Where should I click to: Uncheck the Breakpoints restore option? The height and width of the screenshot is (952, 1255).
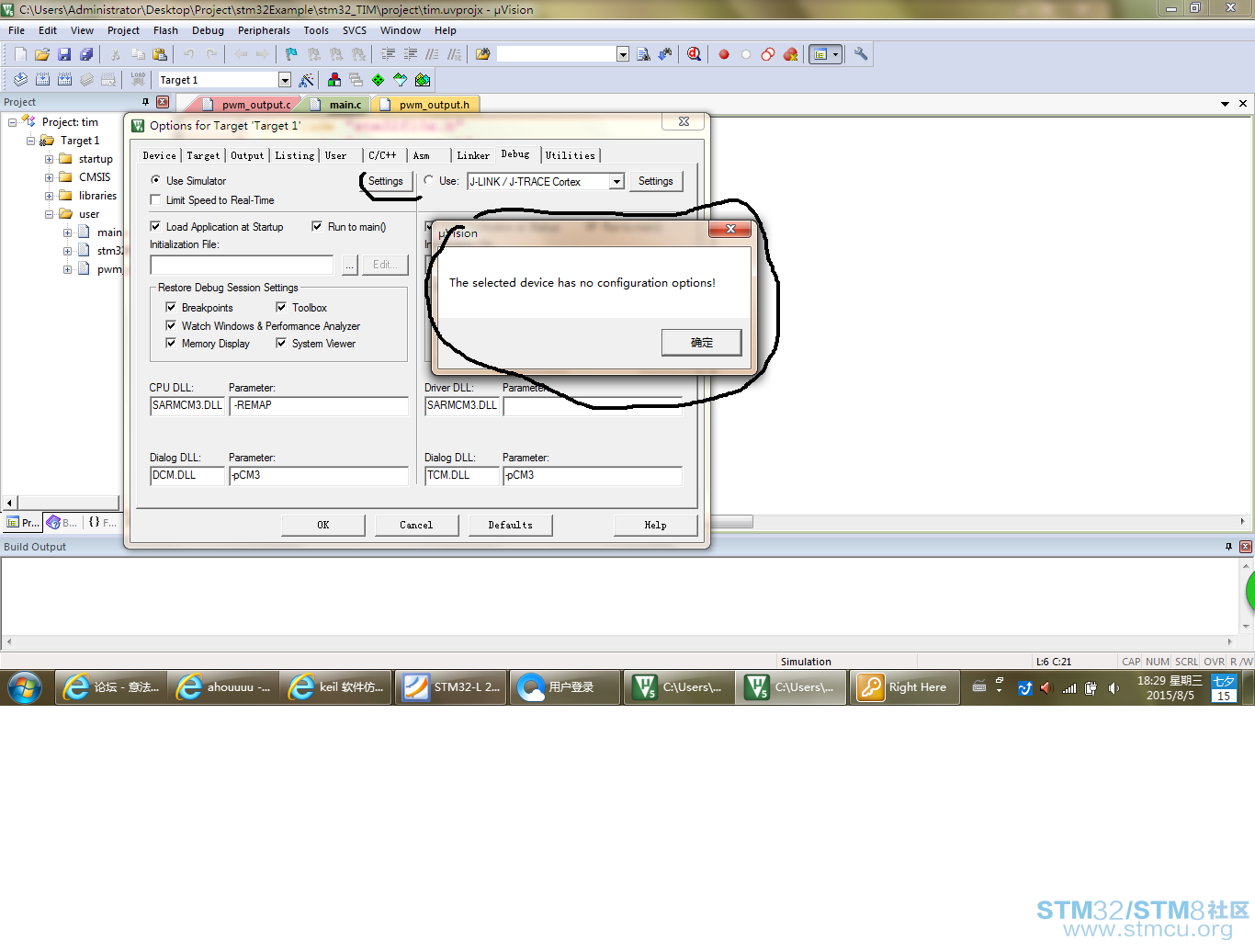click(x=171, y=307)
